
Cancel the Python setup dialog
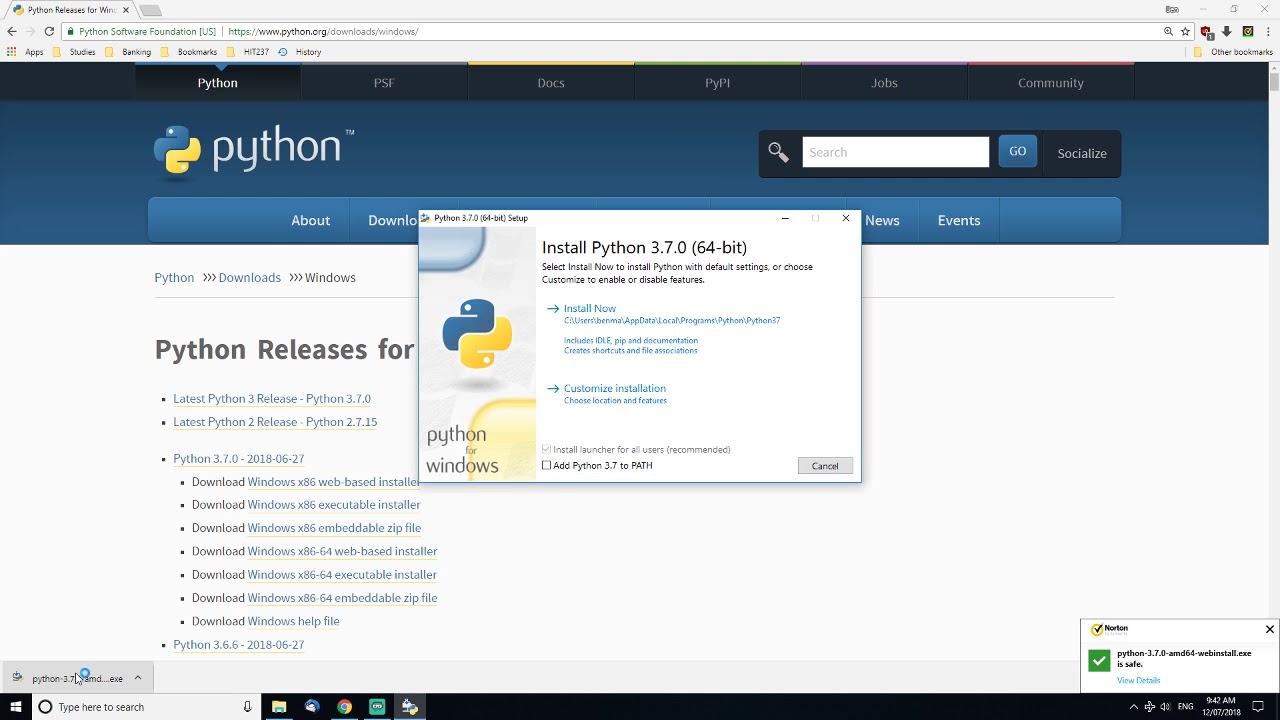coord(825,466)
